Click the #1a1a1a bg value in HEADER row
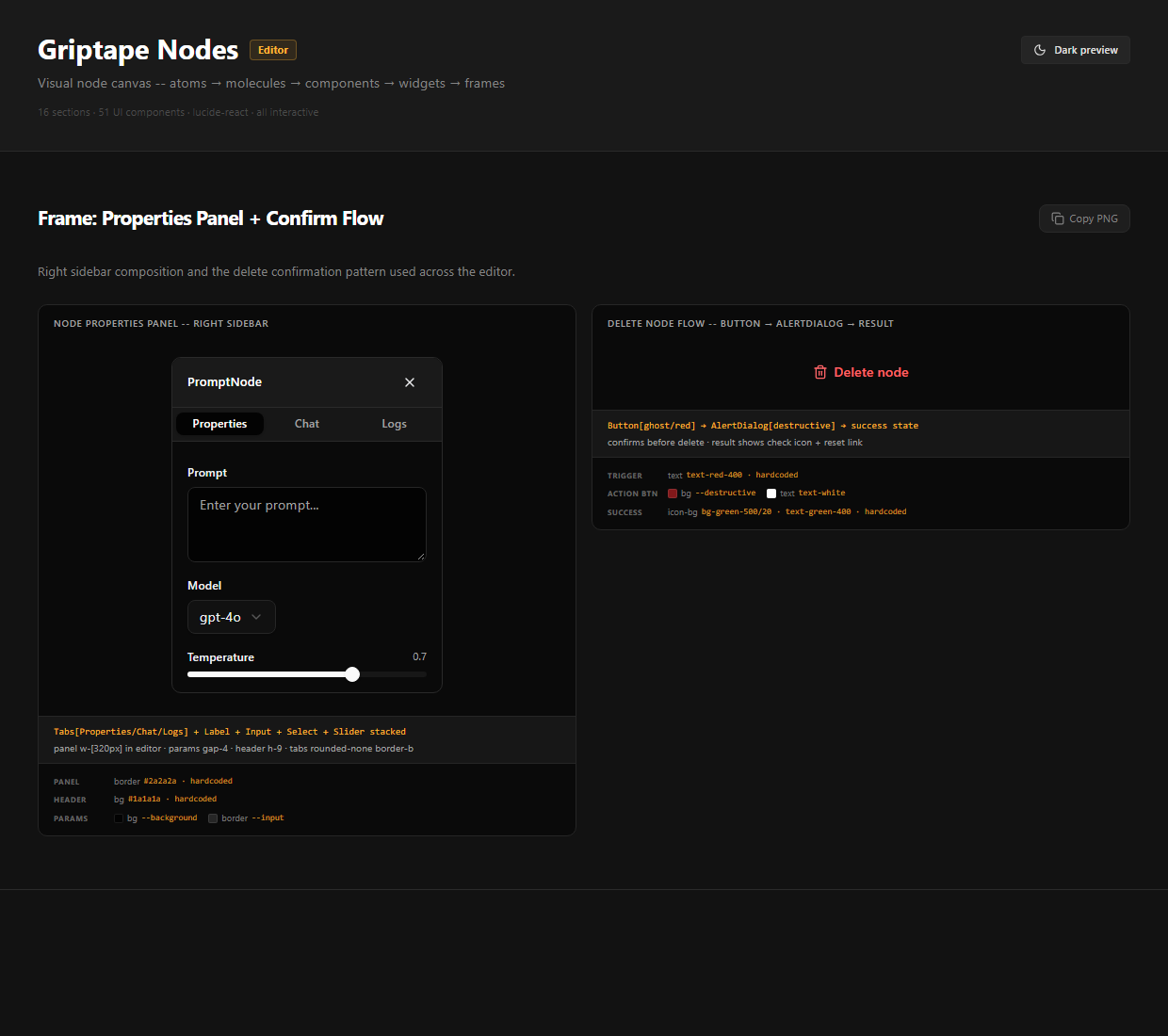Screen dimensions: 1168x1036 click(x=144, y=799)
